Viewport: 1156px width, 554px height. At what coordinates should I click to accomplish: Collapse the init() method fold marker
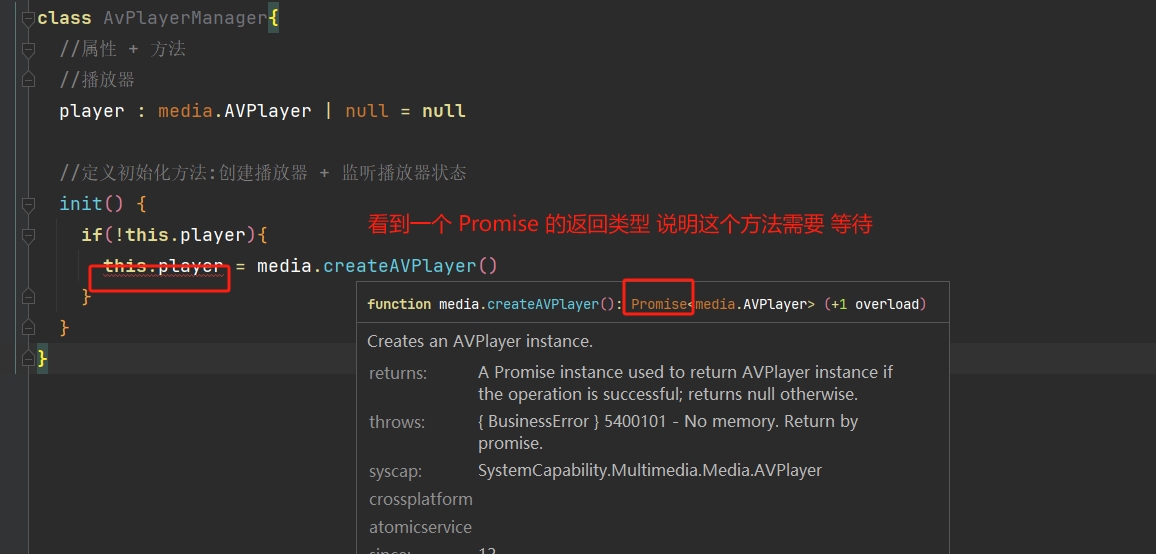[28, 204]
